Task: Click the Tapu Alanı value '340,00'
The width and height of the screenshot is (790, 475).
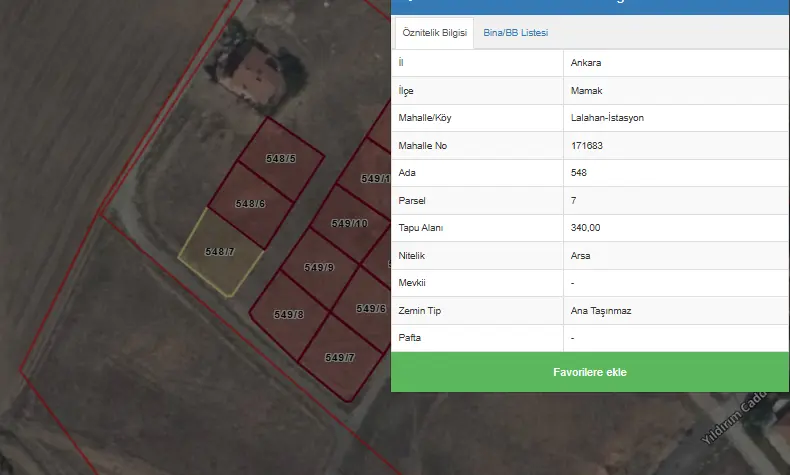Action: point(585,228)
